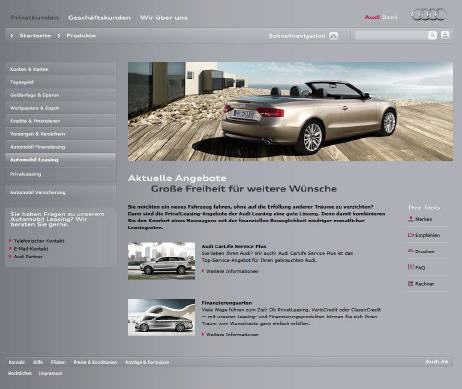This screenshot has width=462, height=389.
Task: Open FAQ in Ihre Tools
Action: (x=420, y=268)
